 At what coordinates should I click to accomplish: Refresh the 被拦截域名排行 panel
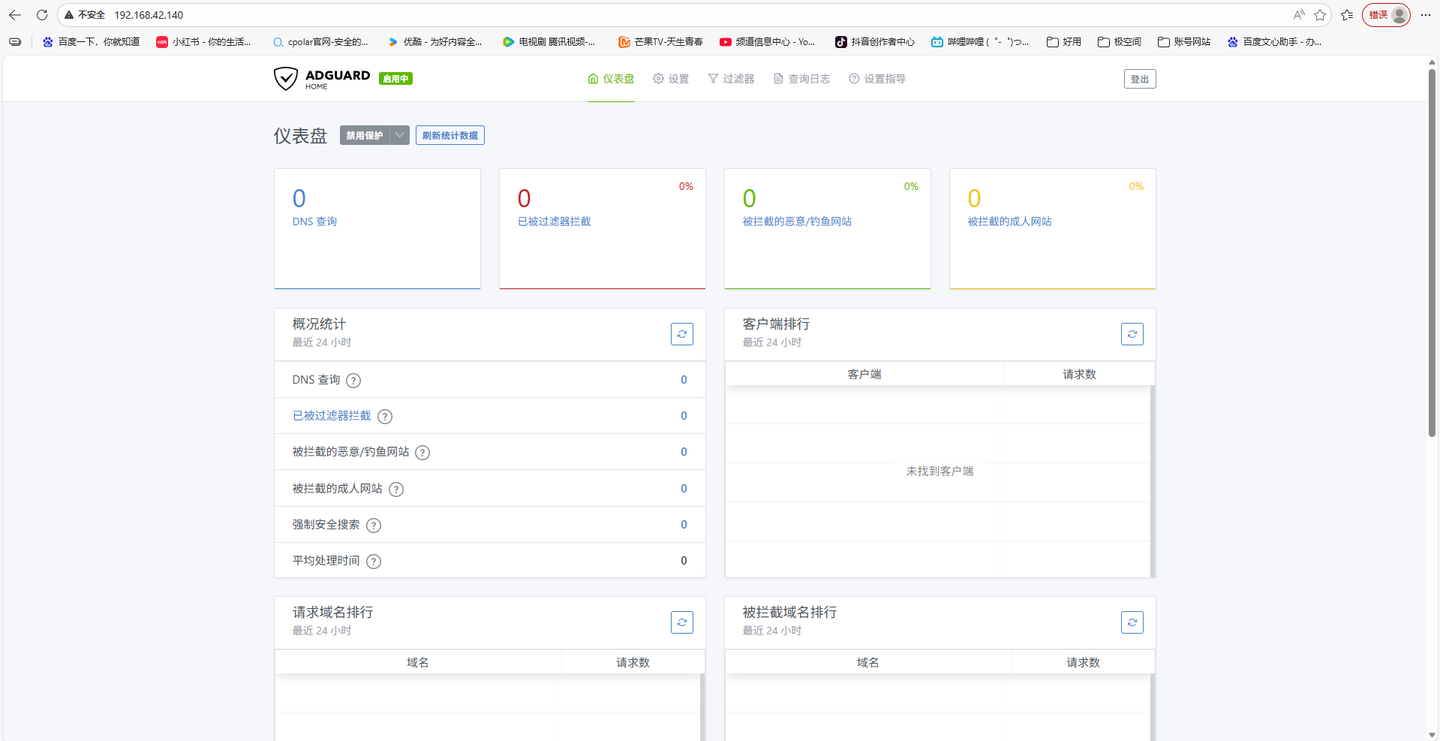(x=1132, y=622)
